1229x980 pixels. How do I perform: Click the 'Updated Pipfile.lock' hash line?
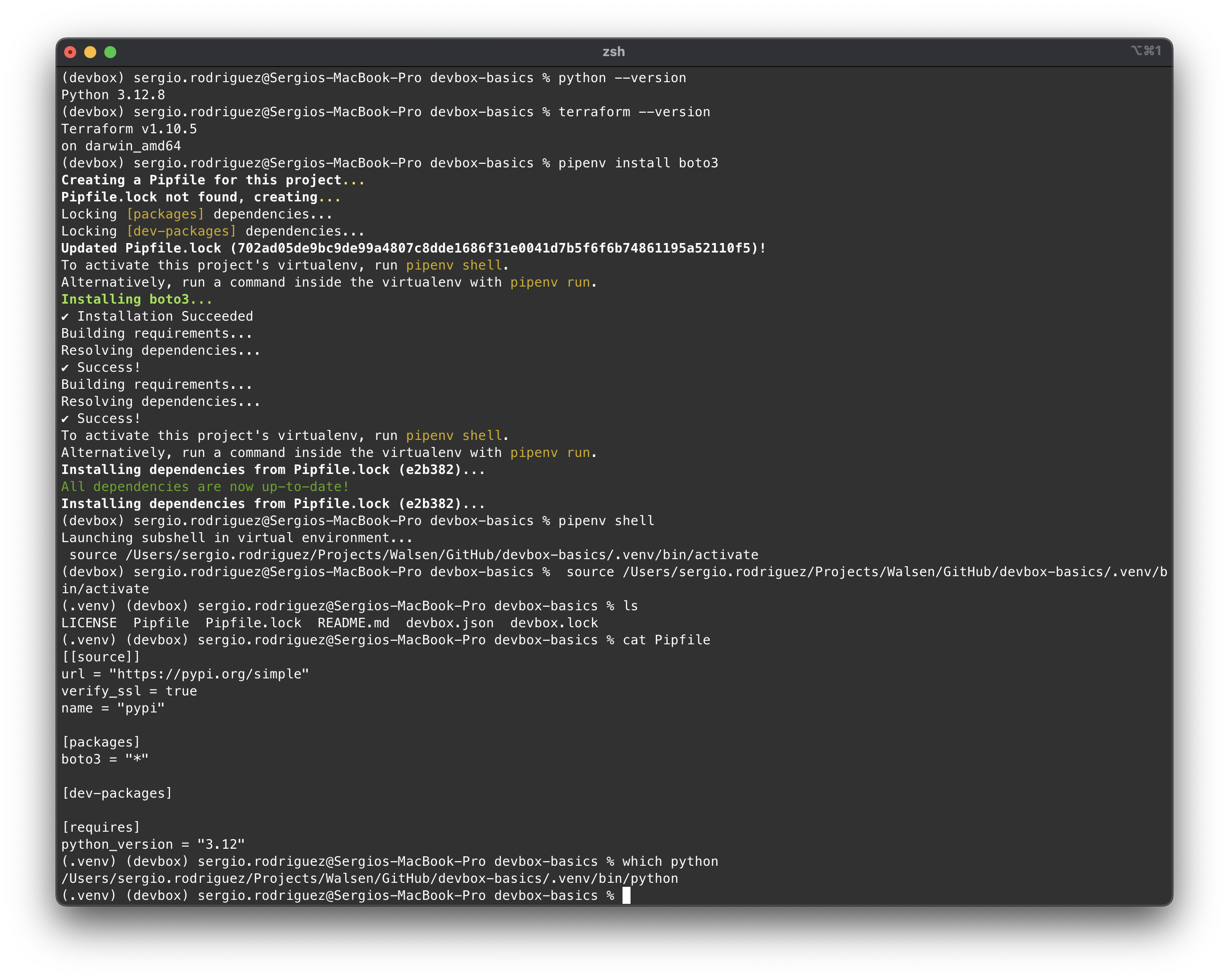click(414, 249)
